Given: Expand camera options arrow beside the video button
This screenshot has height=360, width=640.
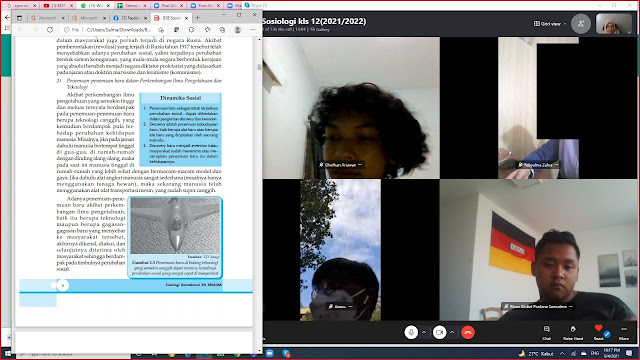Looking at the screenshot, I should pos(452,332).
